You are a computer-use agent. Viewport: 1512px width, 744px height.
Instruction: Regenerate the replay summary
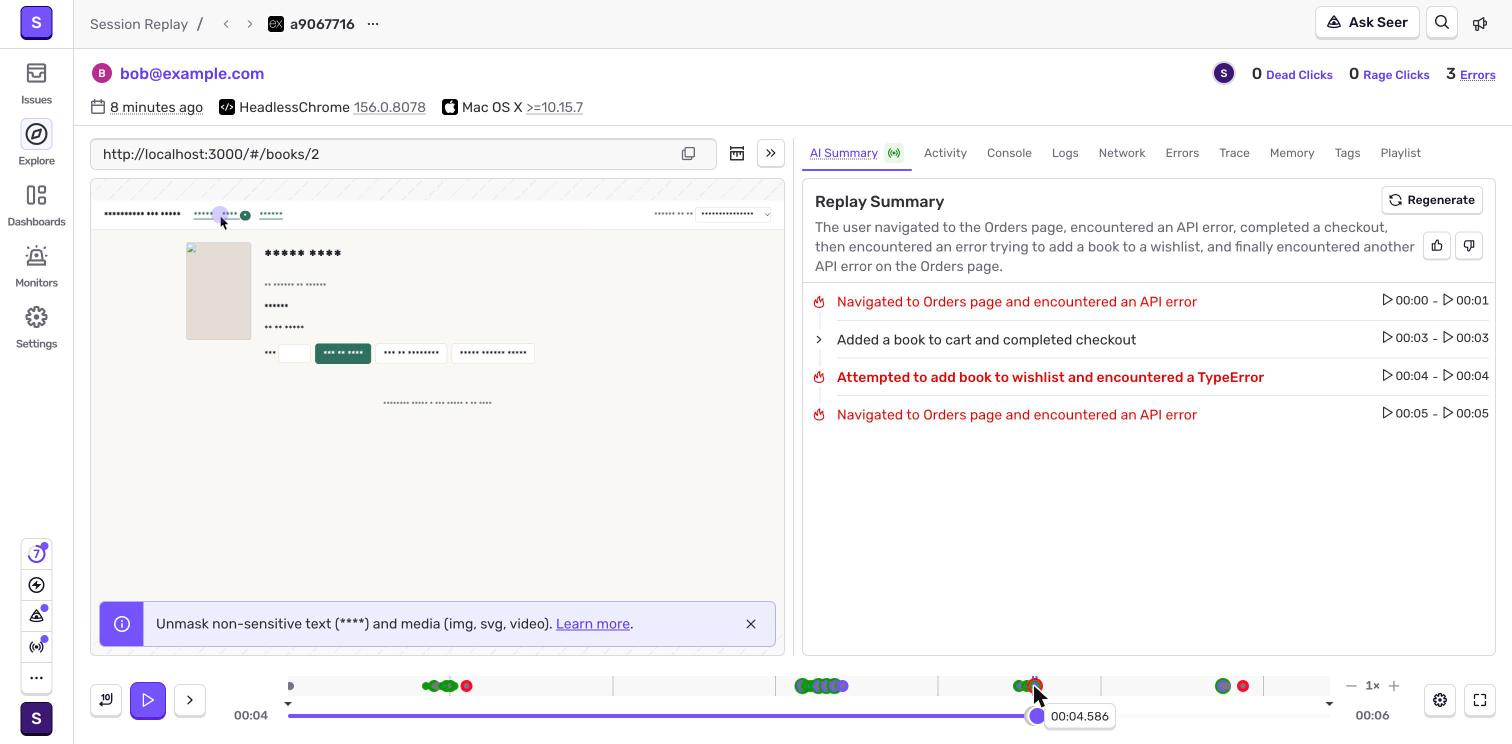click(x=1432, y=200)
